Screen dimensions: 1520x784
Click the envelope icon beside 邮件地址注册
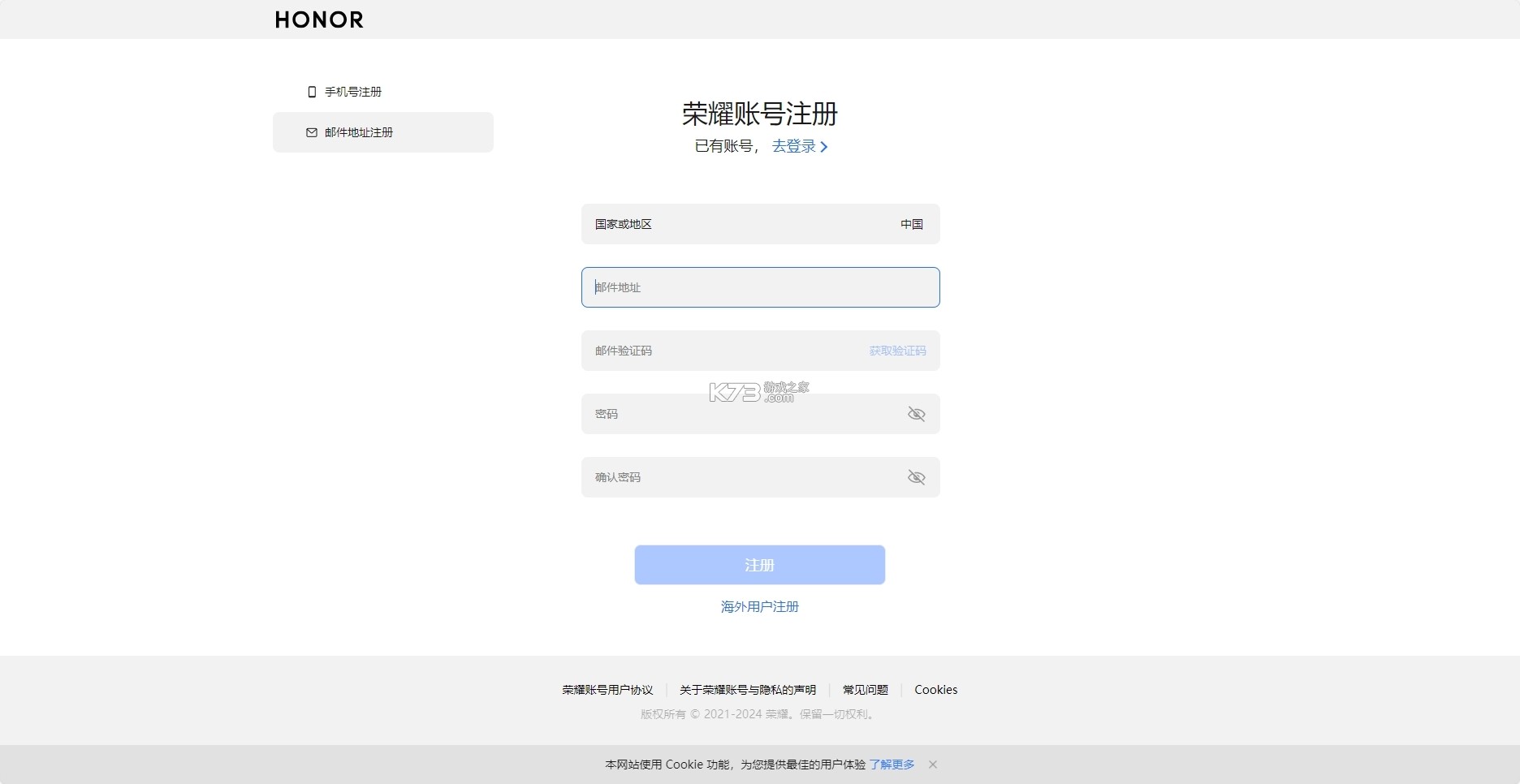312,132
